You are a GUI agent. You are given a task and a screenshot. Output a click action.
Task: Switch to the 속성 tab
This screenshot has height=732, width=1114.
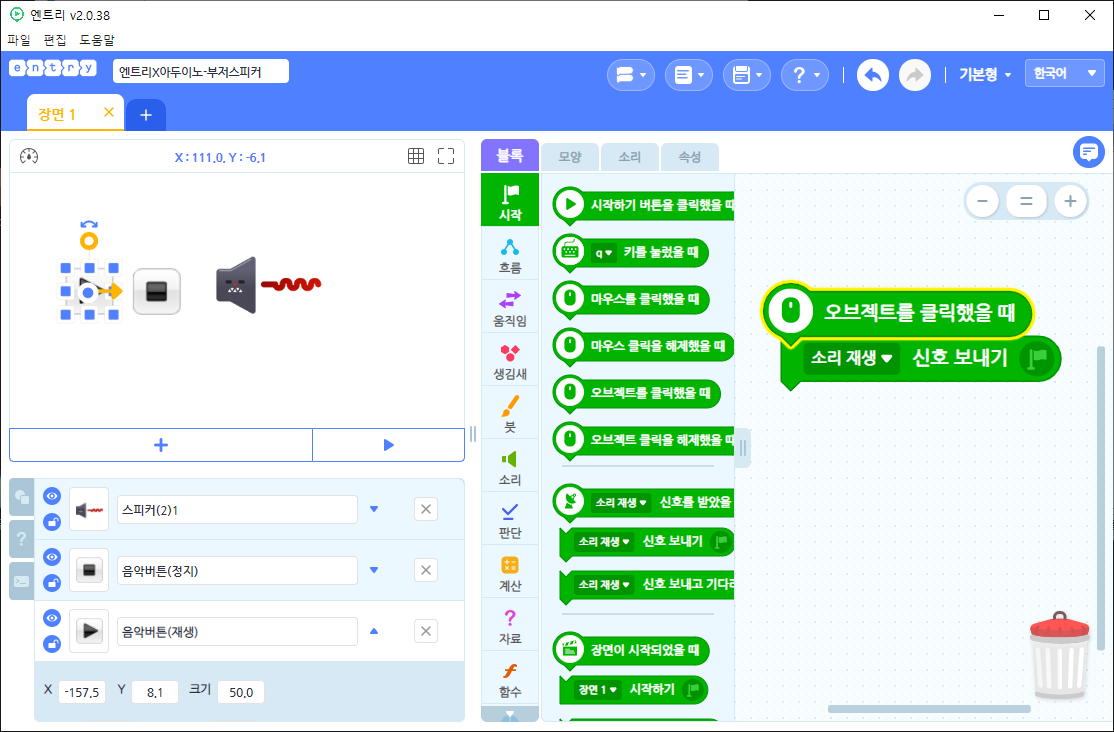(689, 157)
